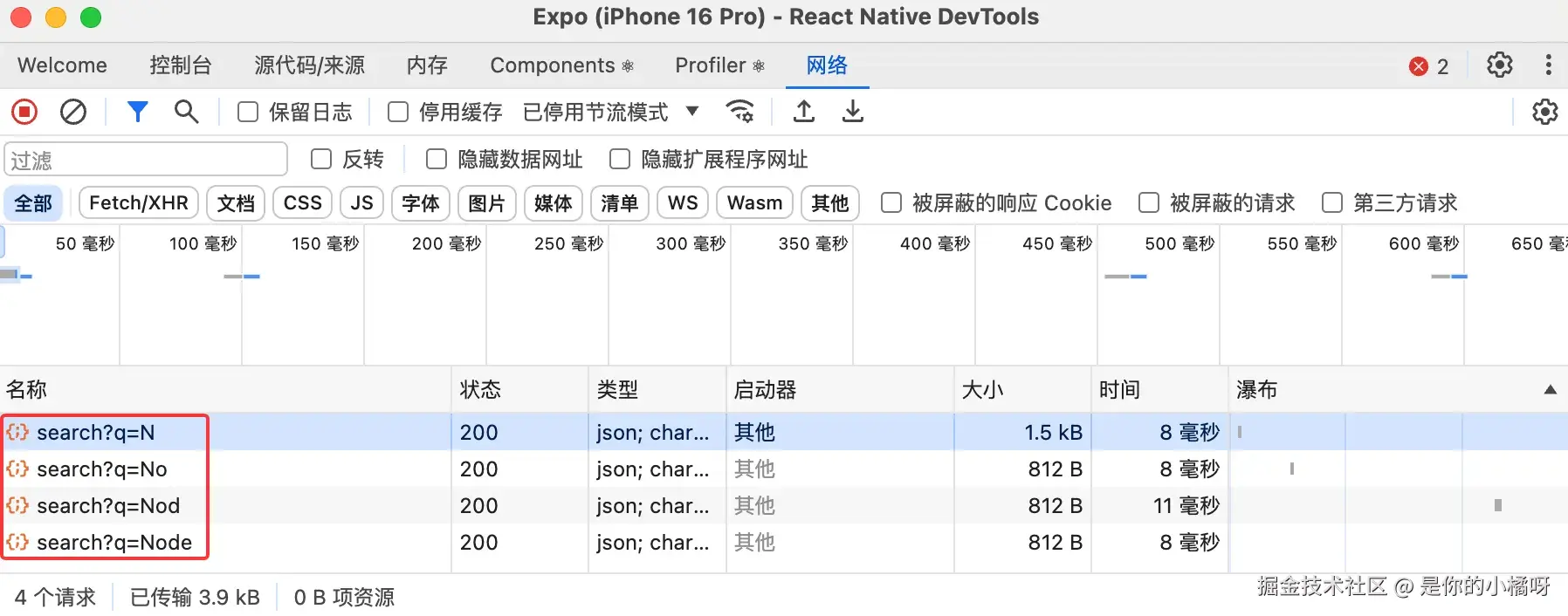This screenshot has height=616, width=1568.
Task: Open DevTools settings gear in tab bar
Action: point(1500,65)
